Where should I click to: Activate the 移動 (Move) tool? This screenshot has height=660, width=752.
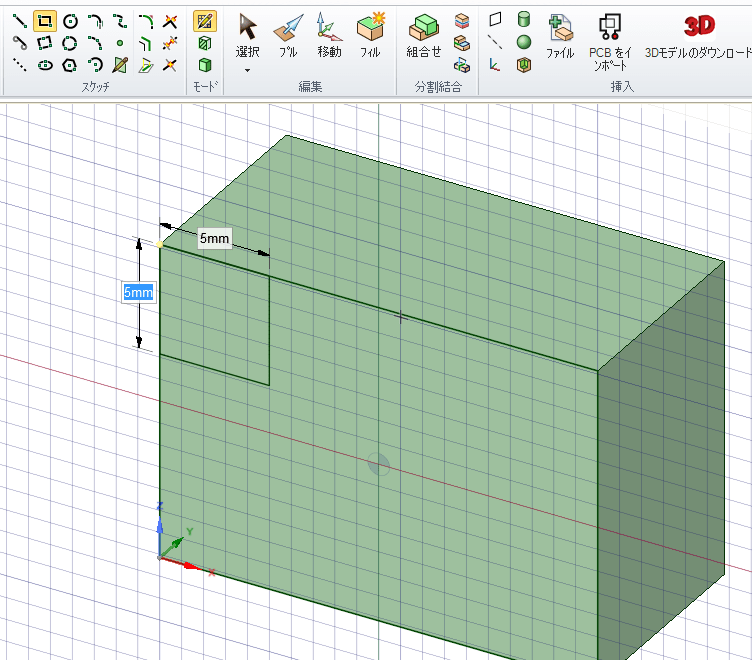[329, 36]
